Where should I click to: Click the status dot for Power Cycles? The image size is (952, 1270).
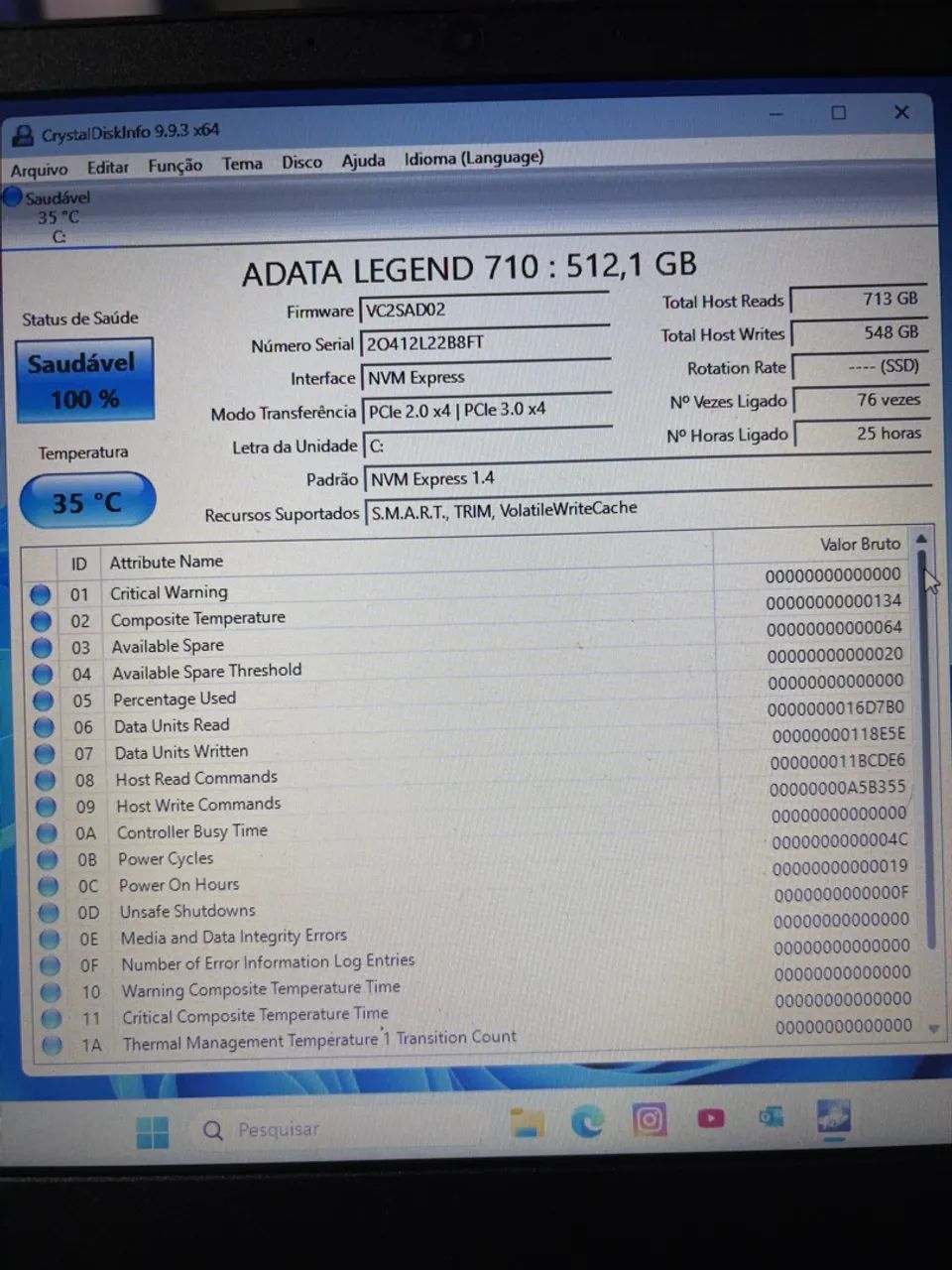pos(48,859)
